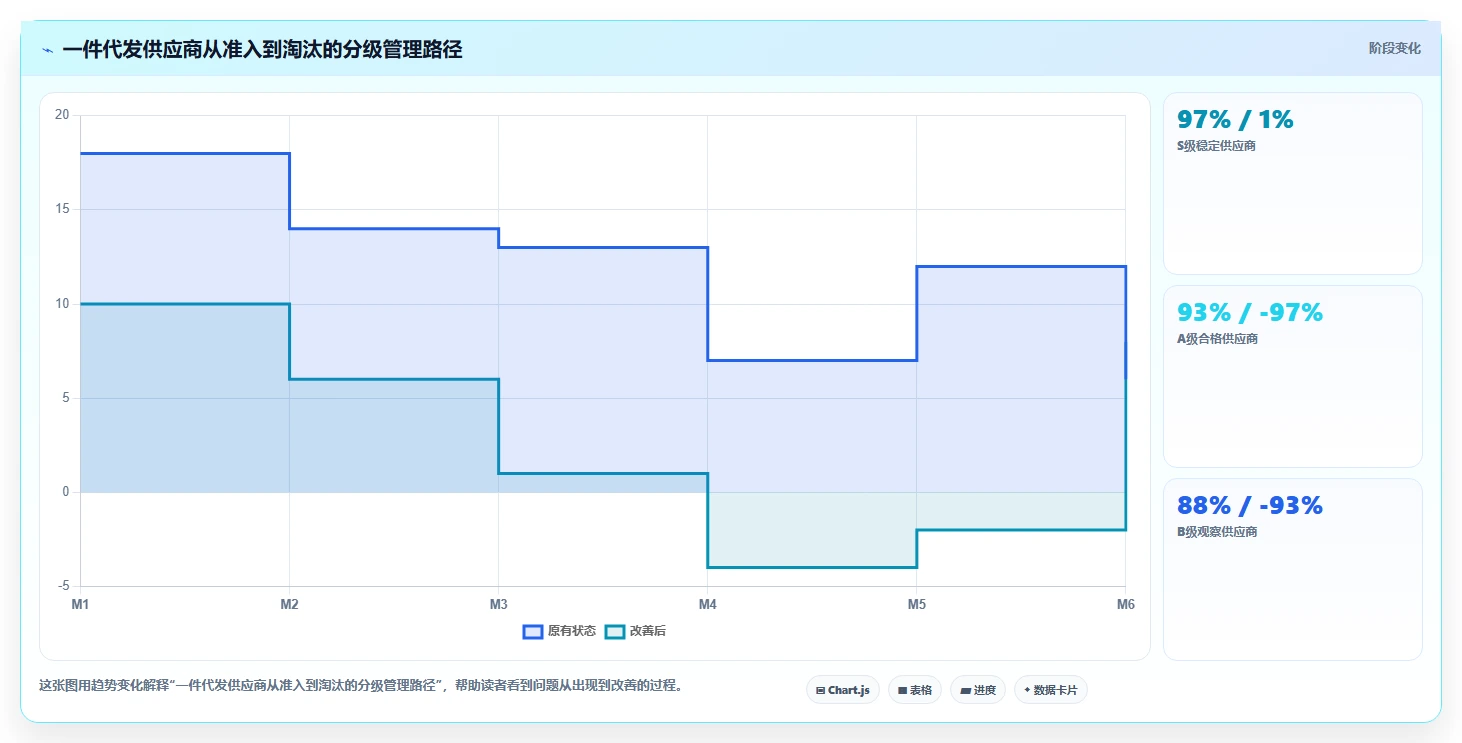Click the teal 改善后 legend swatch
The image size is (1462, 743).
(615, 631)
